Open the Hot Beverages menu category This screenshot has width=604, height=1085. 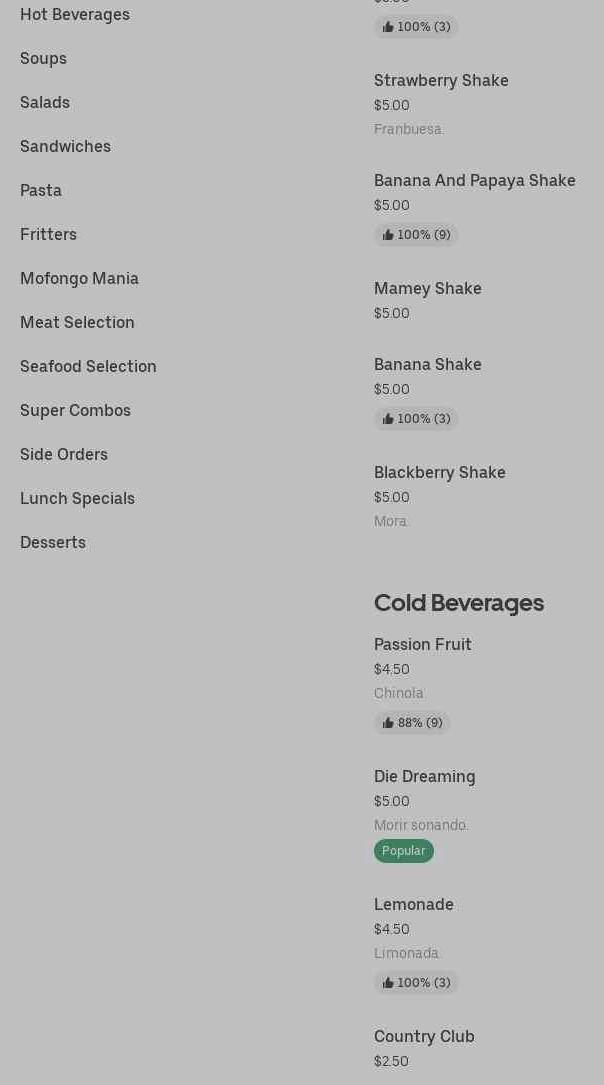75,14
